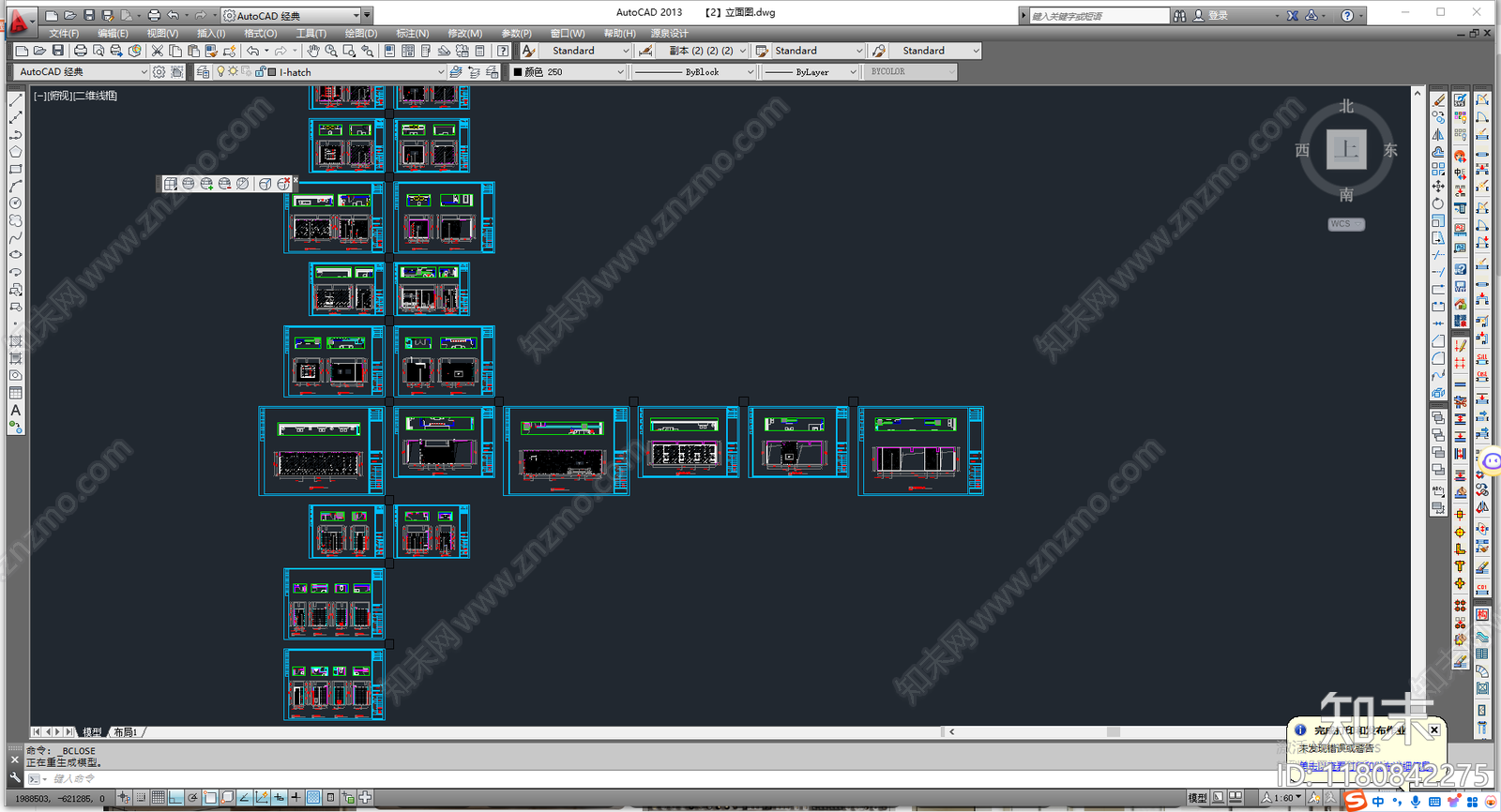
Task: Open the Layer Properties Manager icon
Action: (x=203, y=72)
